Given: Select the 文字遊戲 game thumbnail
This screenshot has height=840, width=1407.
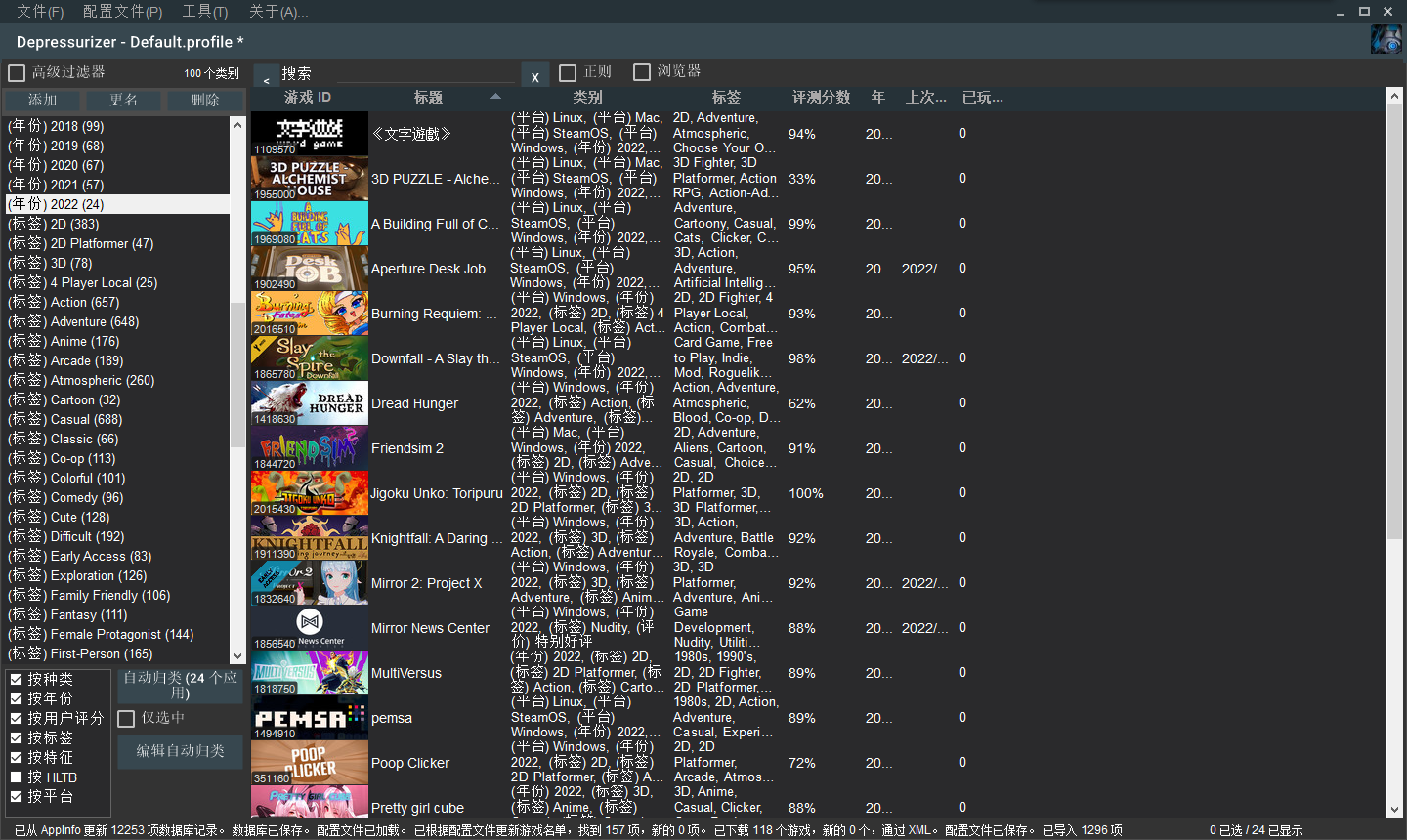Looking at the screenshot, I should pyautogui.click(x=310, y=134).
